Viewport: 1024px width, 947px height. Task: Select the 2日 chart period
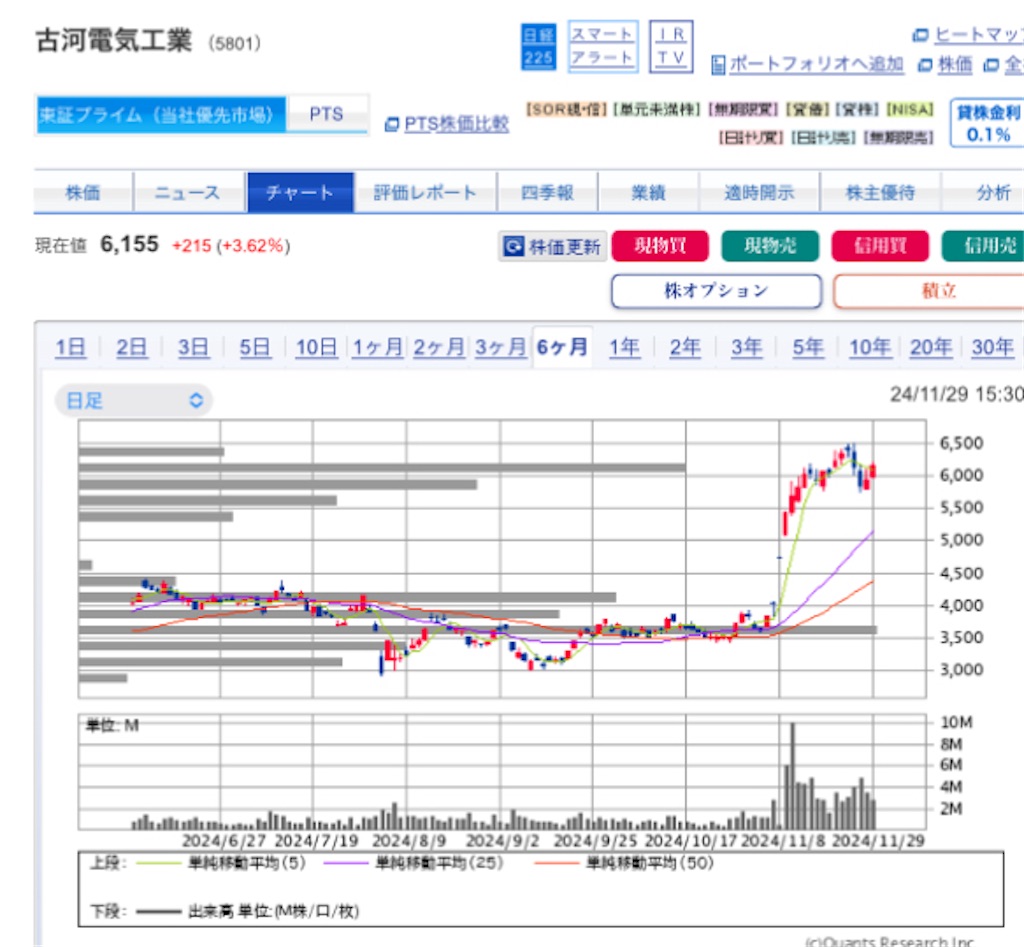tap(131, 347)
